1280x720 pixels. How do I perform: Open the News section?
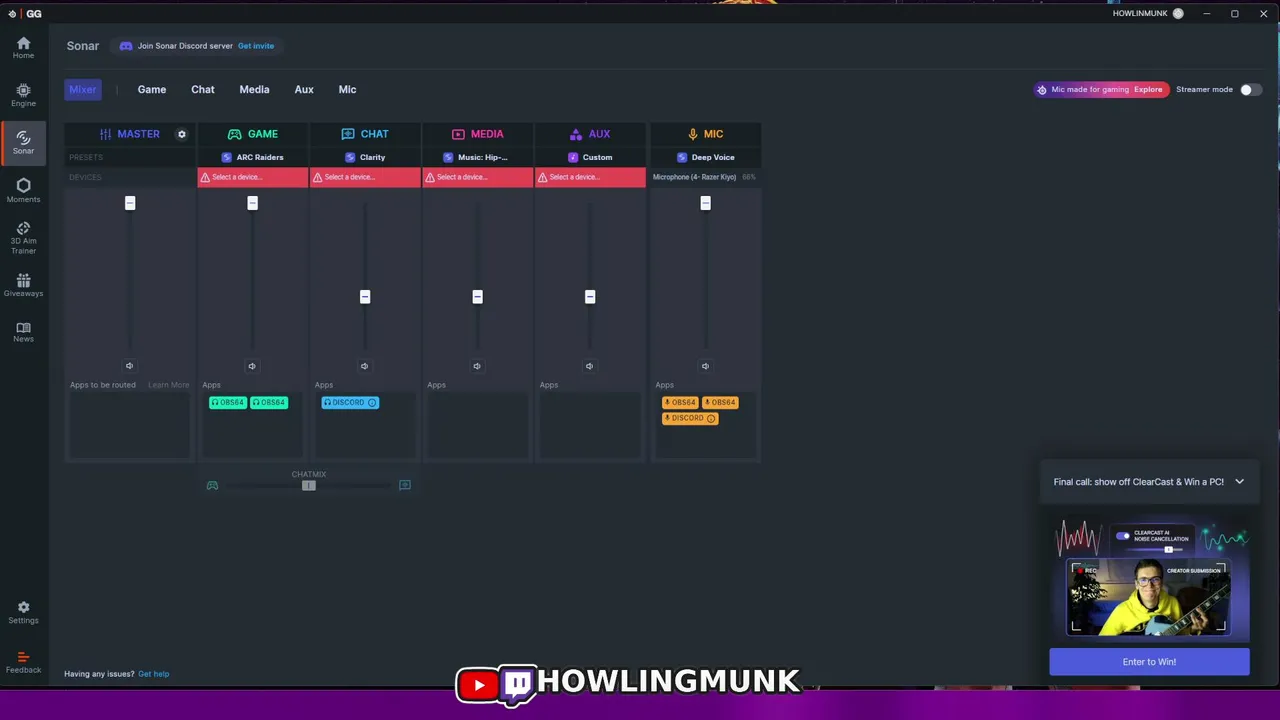click(x=23, y=332)
